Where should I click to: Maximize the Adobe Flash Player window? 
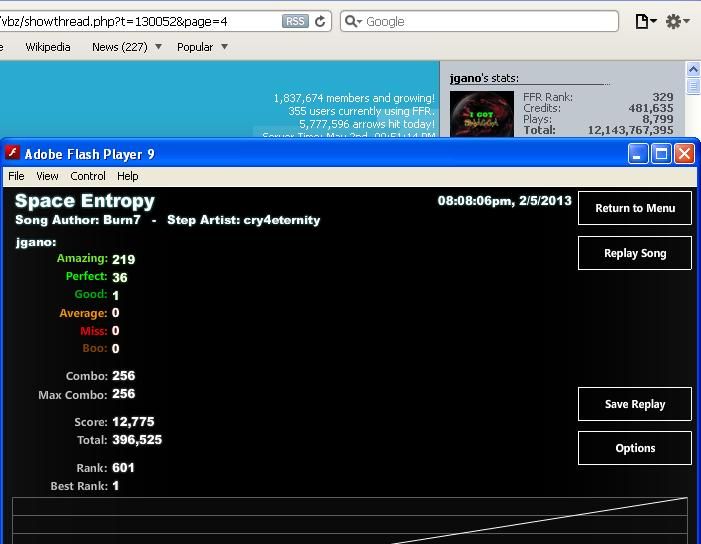pyautogui.click(x=661, y=153)
